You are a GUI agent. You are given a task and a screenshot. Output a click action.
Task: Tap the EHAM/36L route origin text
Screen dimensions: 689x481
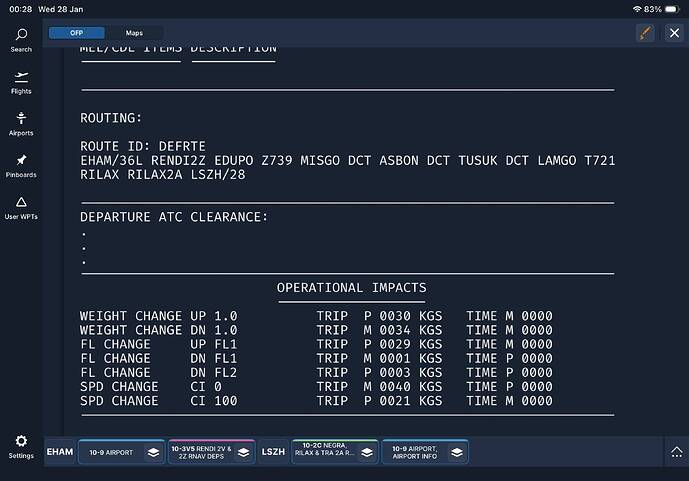[x=111, y=160]
